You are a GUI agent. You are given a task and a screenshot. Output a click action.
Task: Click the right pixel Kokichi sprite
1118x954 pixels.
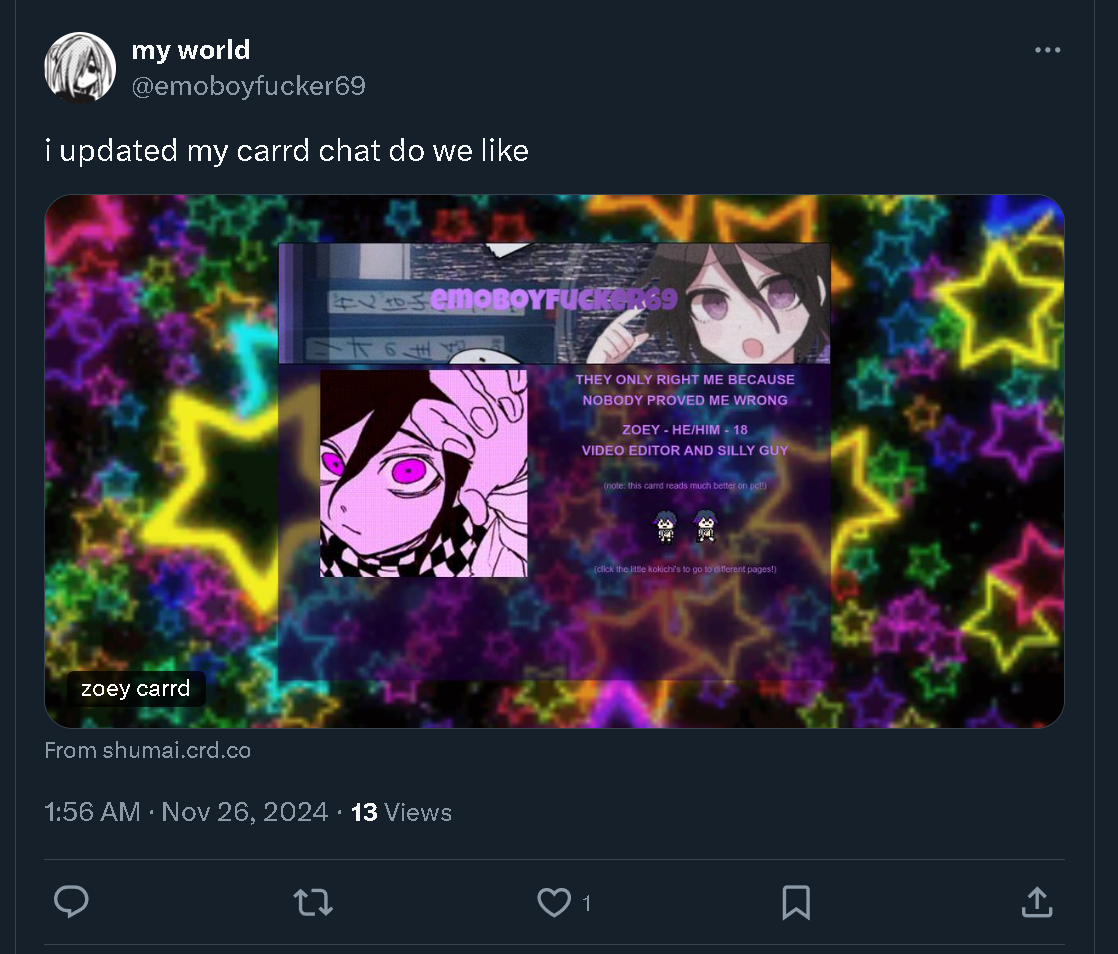point(705,526)
